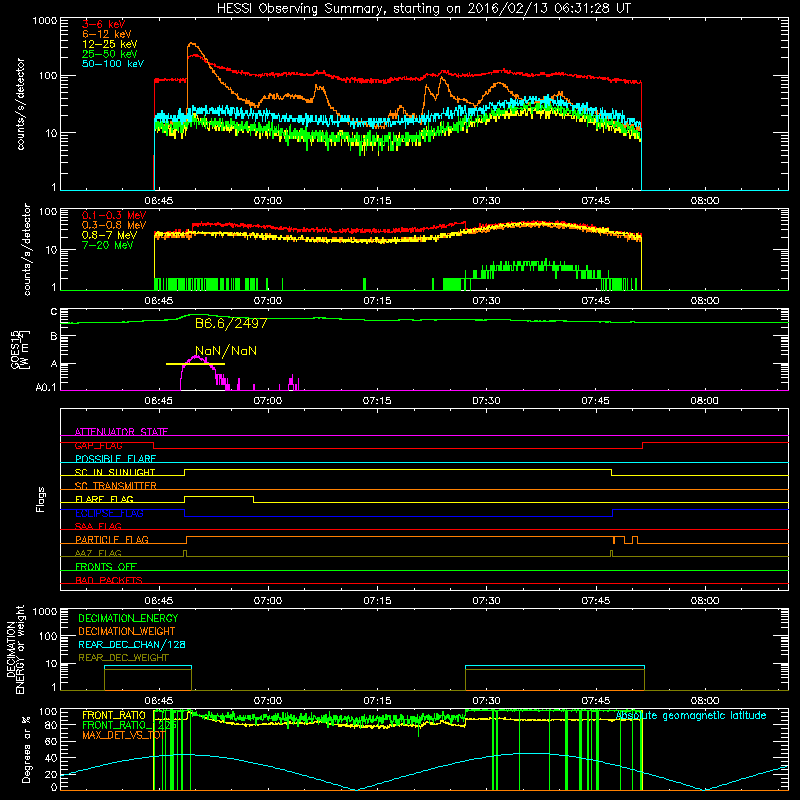Select the 25-50 keV legend label
800x800 pixels.
point(110,54)
